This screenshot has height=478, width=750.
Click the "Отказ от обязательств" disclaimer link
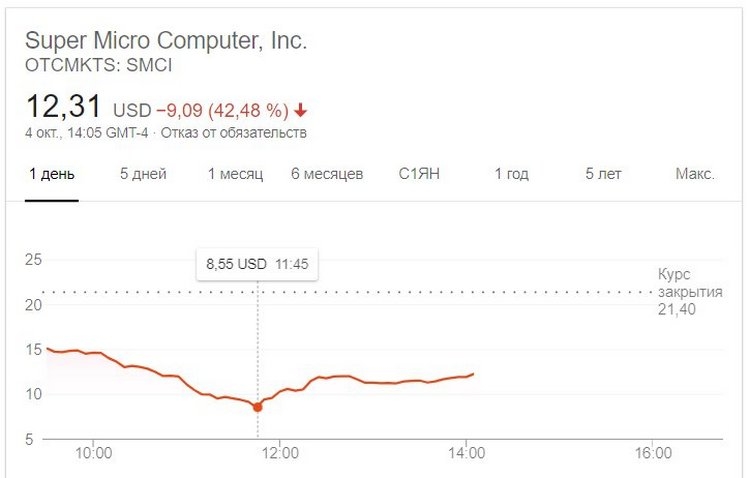(233, 133)
